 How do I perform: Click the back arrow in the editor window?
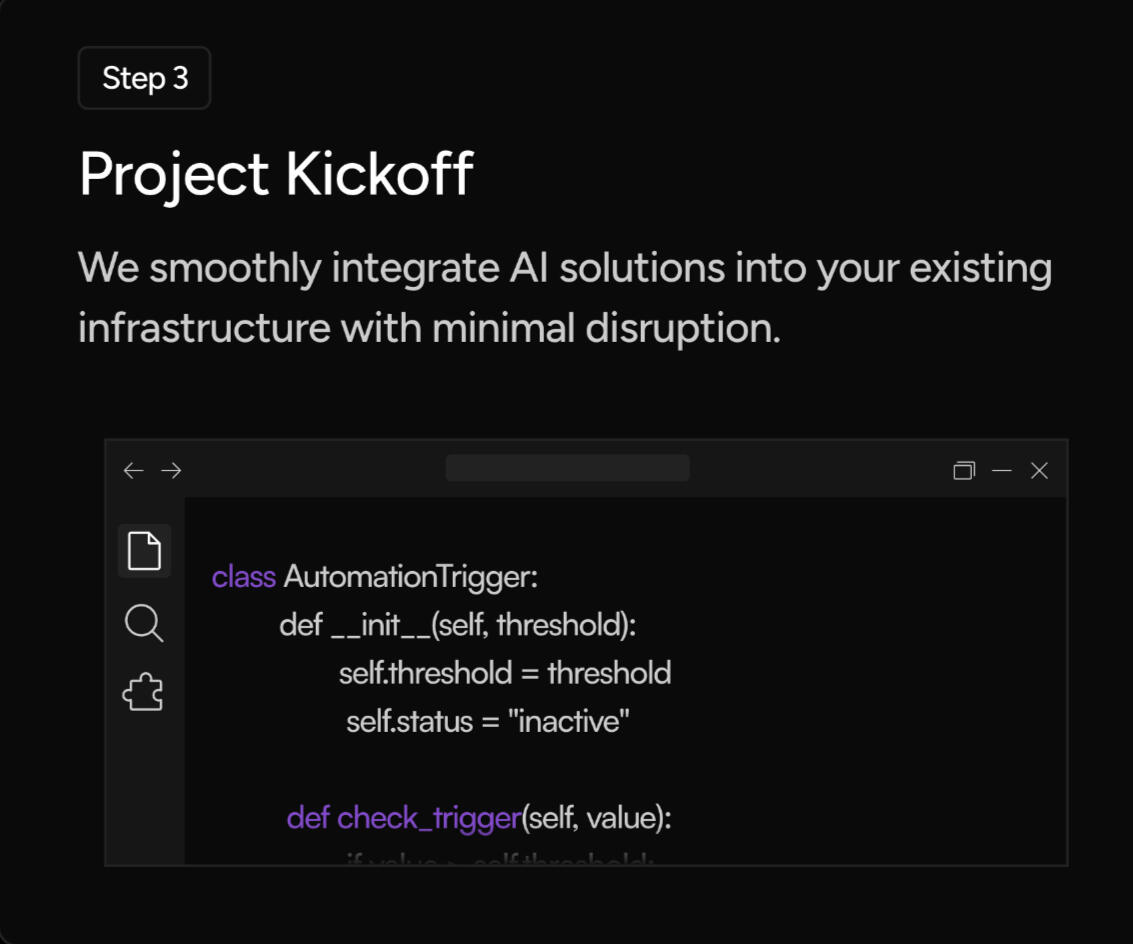point(133,470)
